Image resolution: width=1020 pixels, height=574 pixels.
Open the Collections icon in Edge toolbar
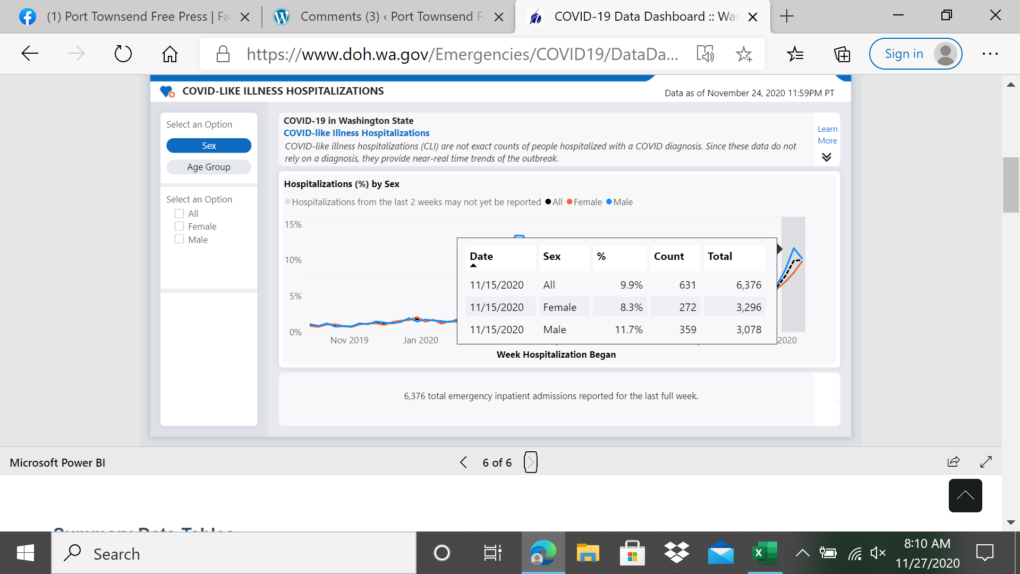[x=842, y=54]
